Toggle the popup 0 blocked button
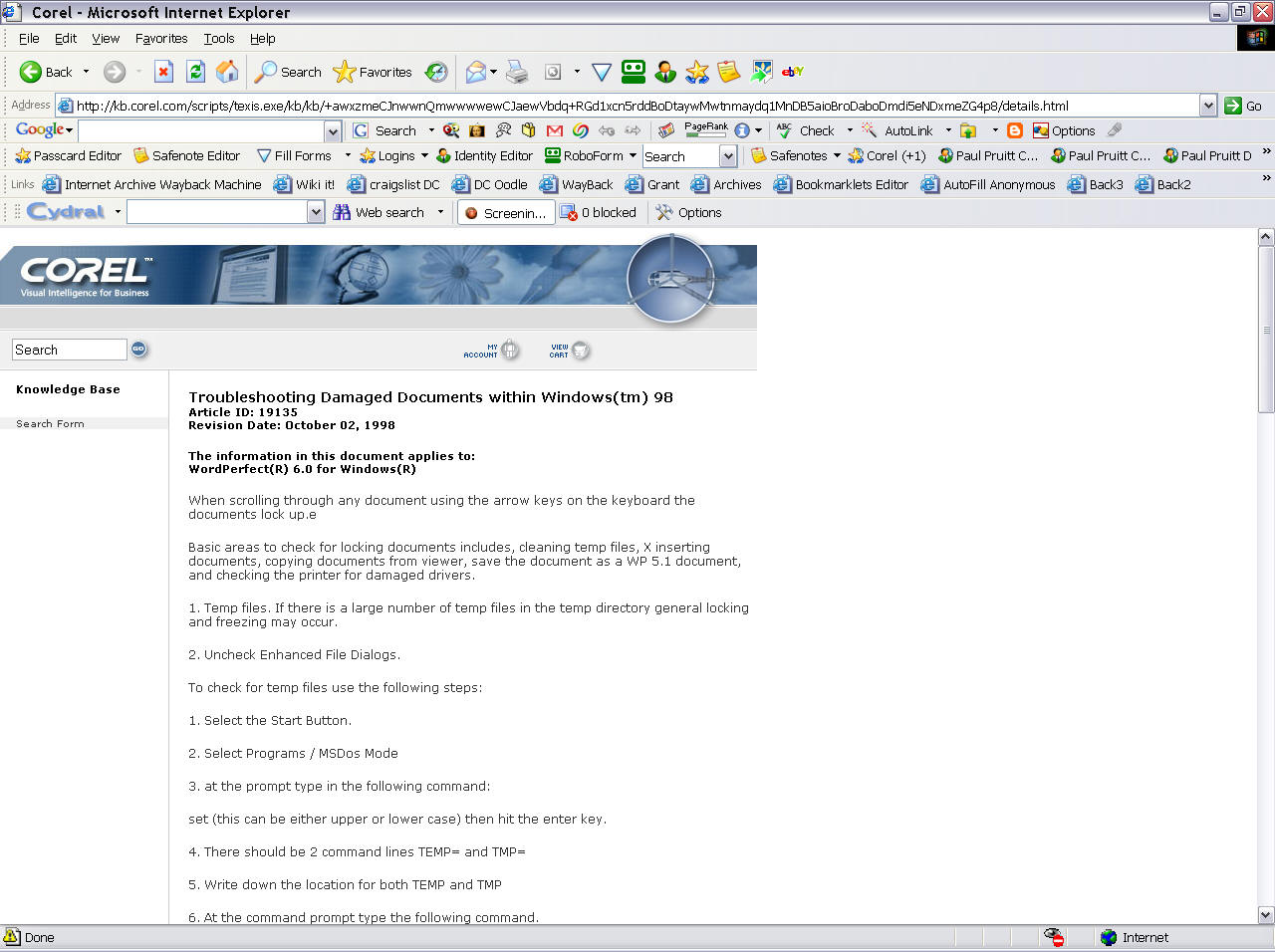 point(599,212)
